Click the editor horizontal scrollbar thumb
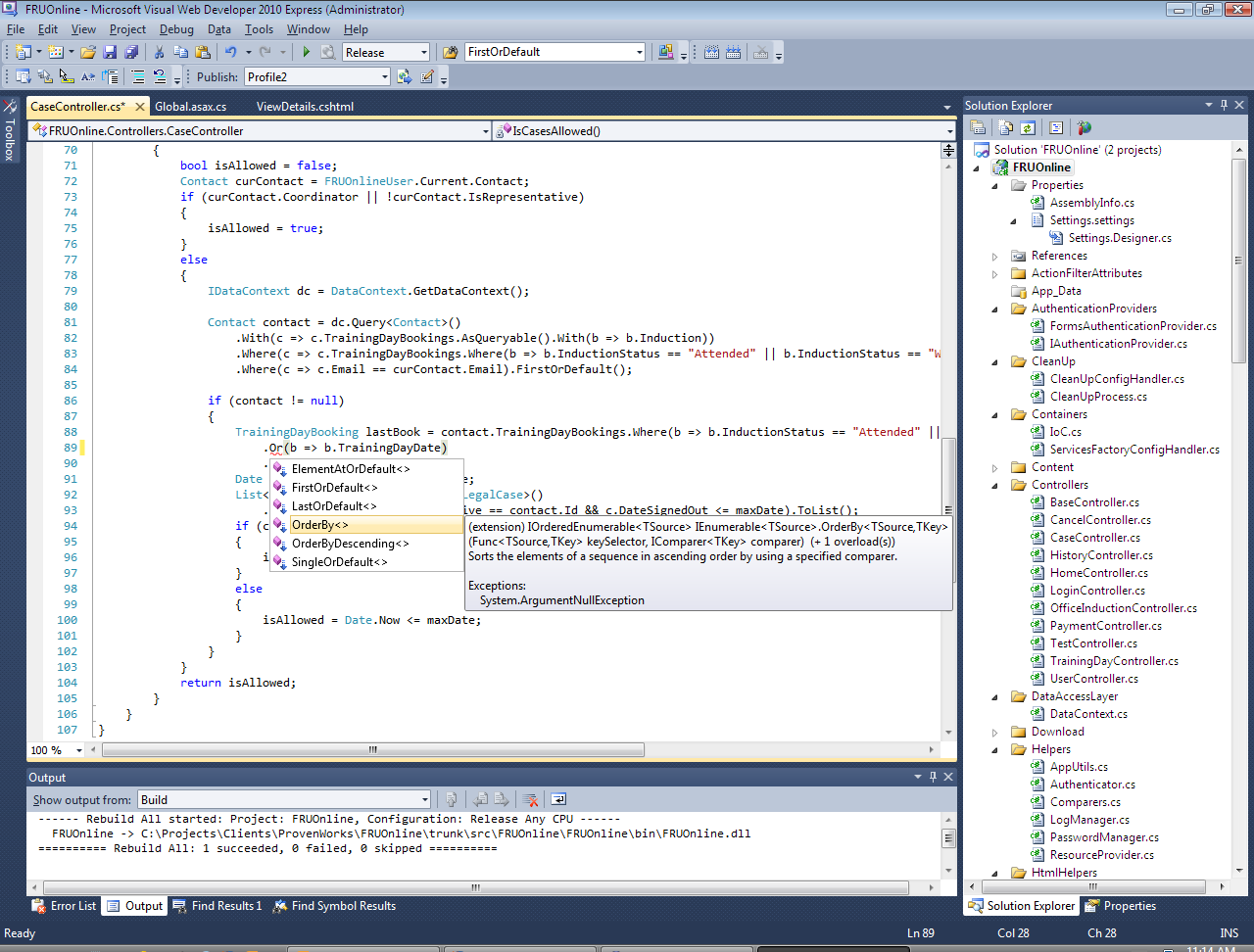Screen dimensions: 1254x952 click(372, 750)
